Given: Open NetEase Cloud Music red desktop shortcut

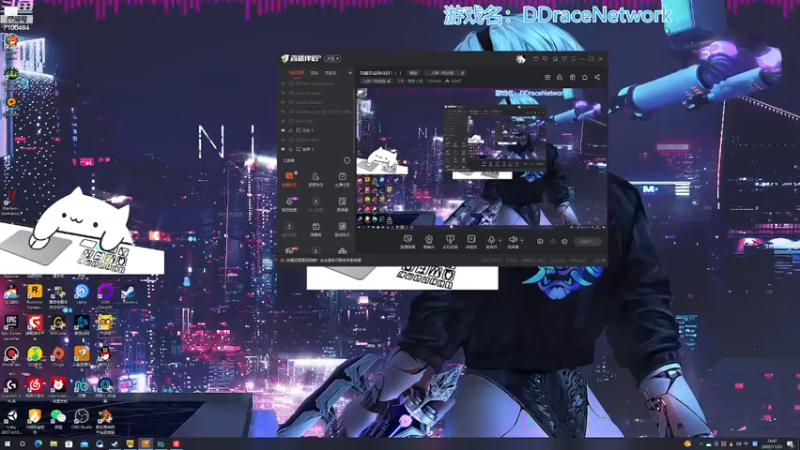Looking at the screenshot, I should tap(35, 387).
